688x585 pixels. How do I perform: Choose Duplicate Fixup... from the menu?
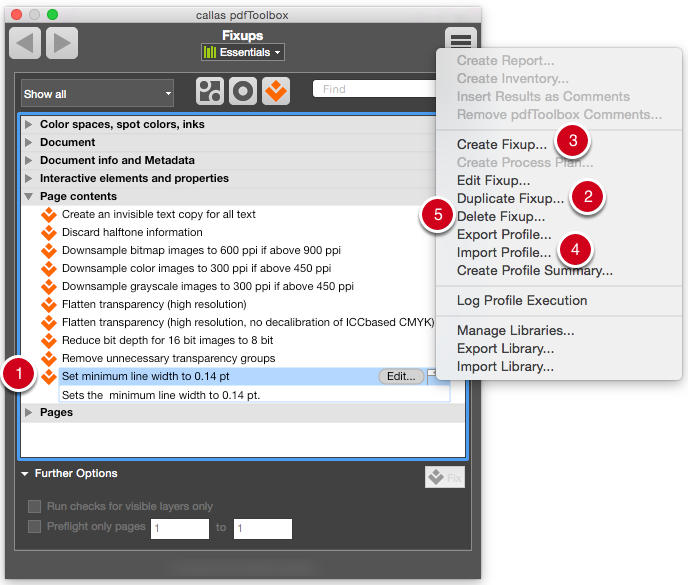click(510, 198)
